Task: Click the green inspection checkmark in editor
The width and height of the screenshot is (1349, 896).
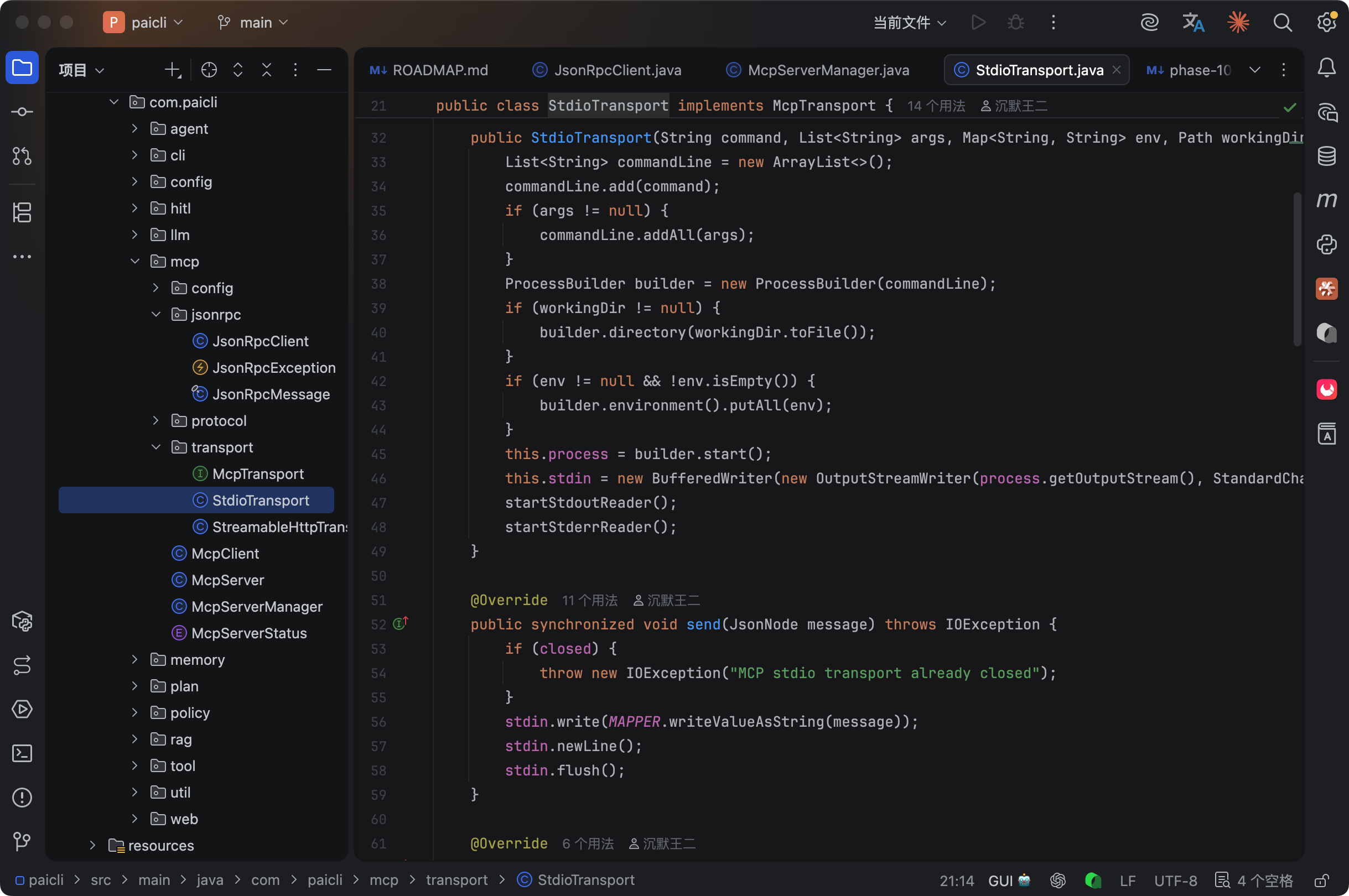Action: point(1290,107)
